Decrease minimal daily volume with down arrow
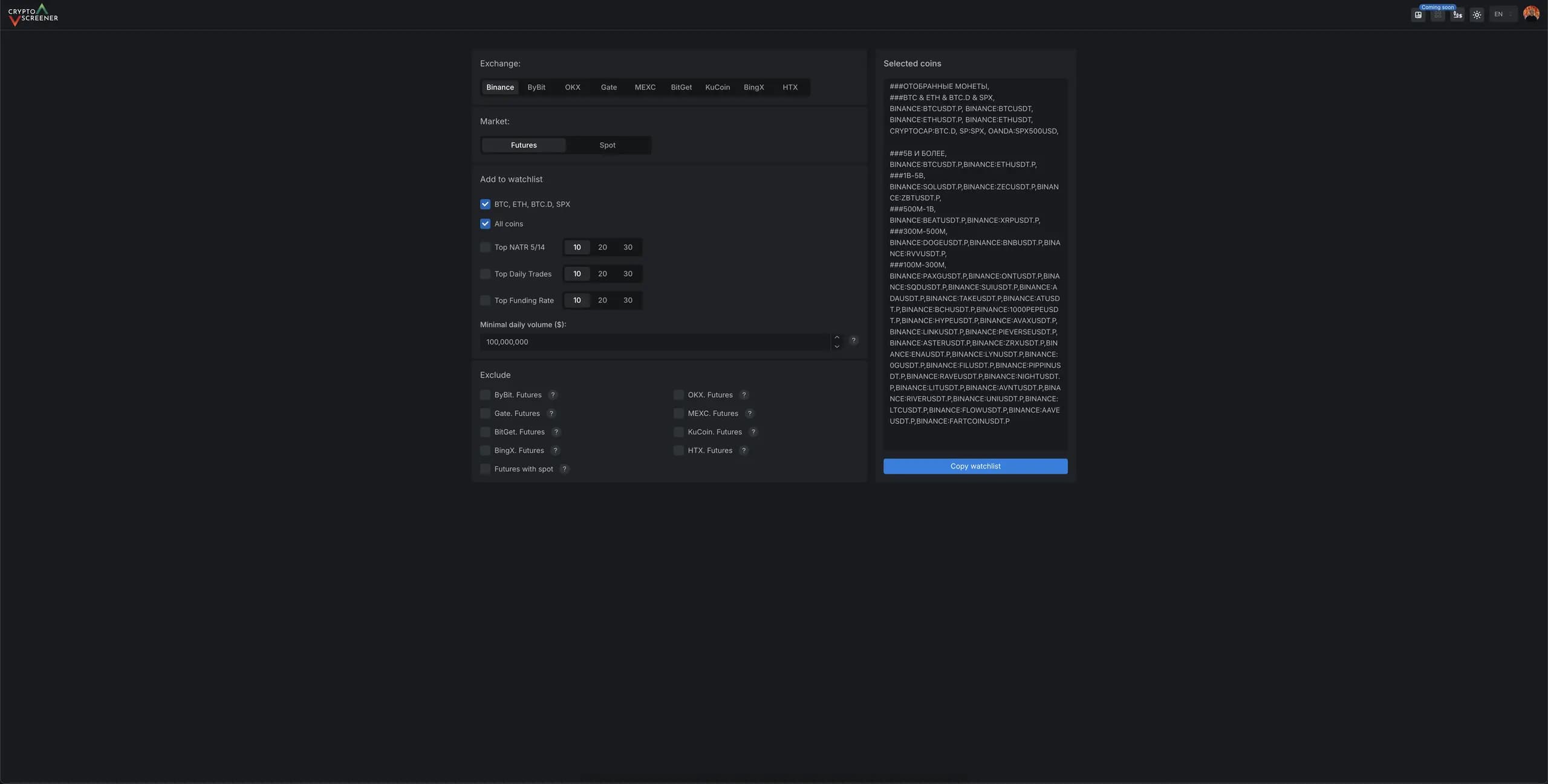 point(837,346)
